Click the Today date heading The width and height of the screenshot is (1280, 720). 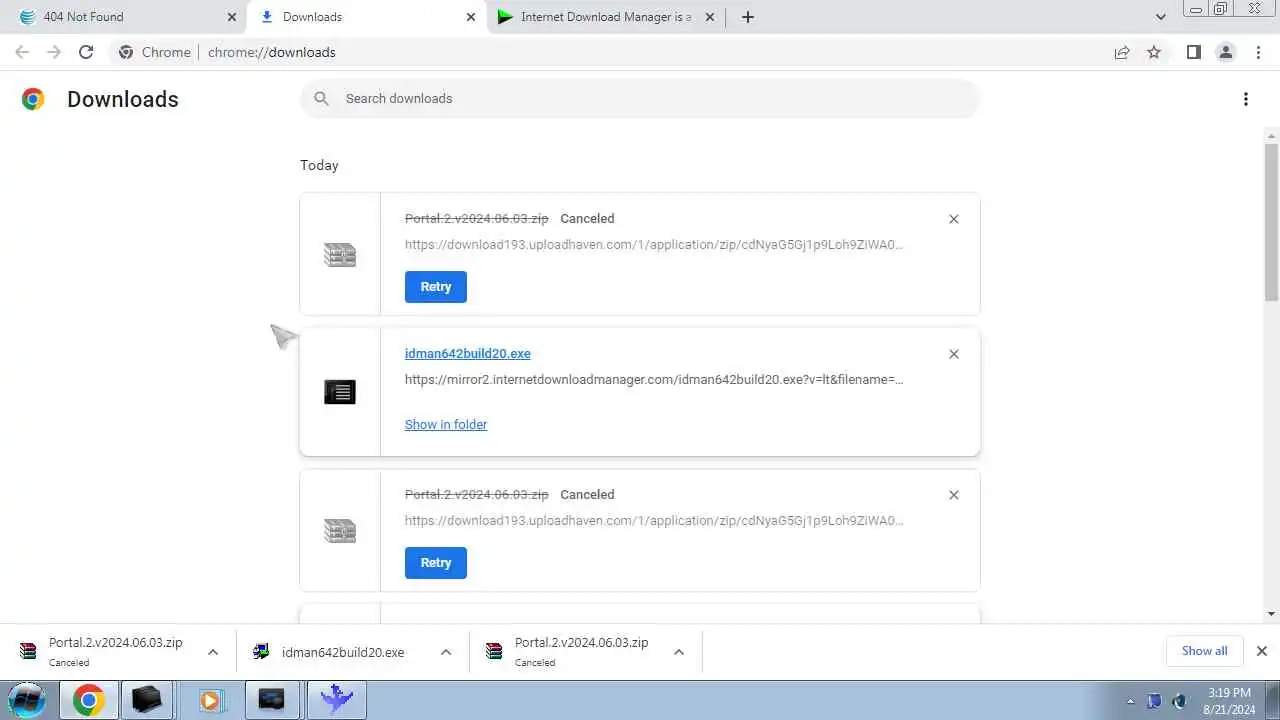(x=319, y=165)
